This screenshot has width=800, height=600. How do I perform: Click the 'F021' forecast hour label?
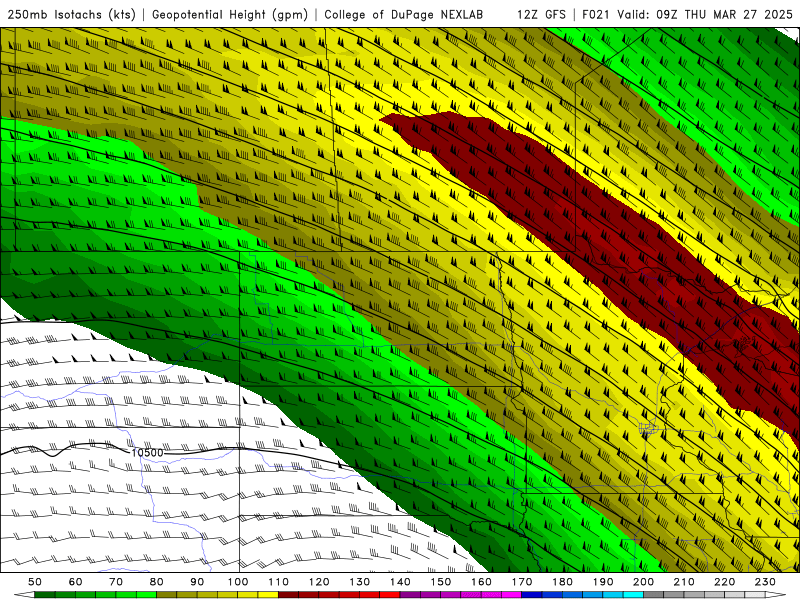point(597,15)
